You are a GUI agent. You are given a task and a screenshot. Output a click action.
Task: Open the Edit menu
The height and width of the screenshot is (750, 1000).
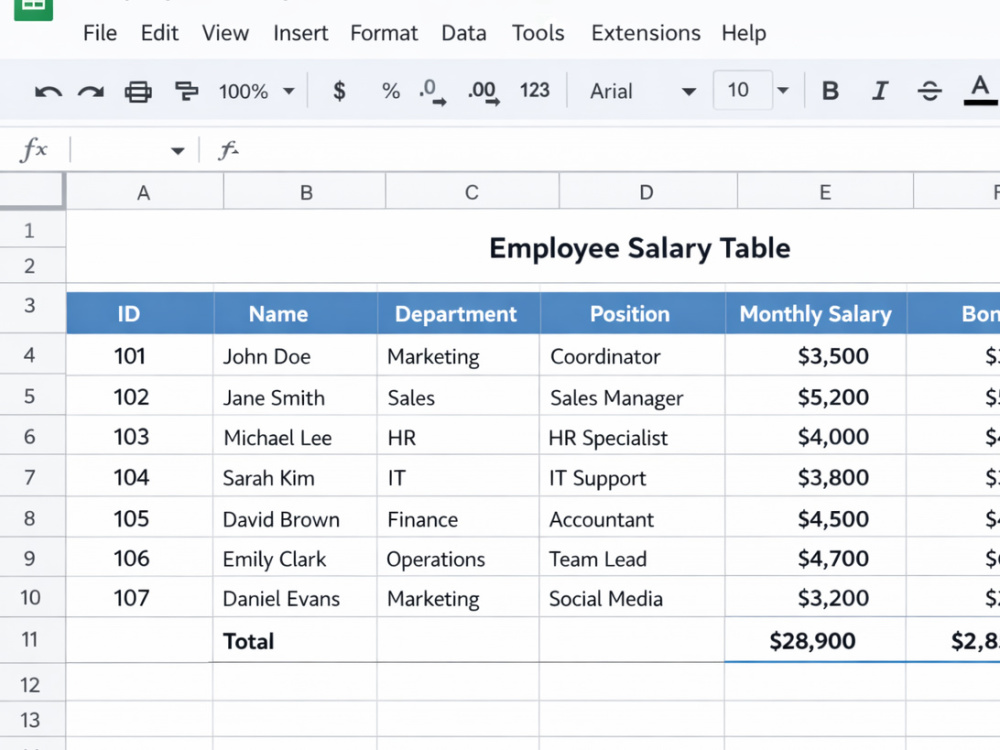pos(159,33)
